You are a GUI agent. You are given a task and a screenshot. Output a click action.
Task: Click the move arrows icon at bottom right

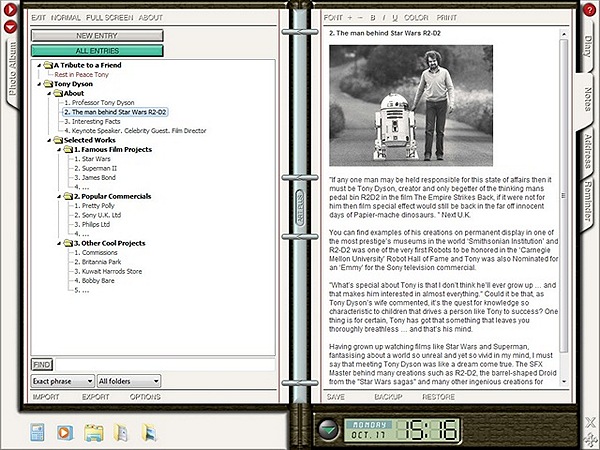click(x=590, y=439)
